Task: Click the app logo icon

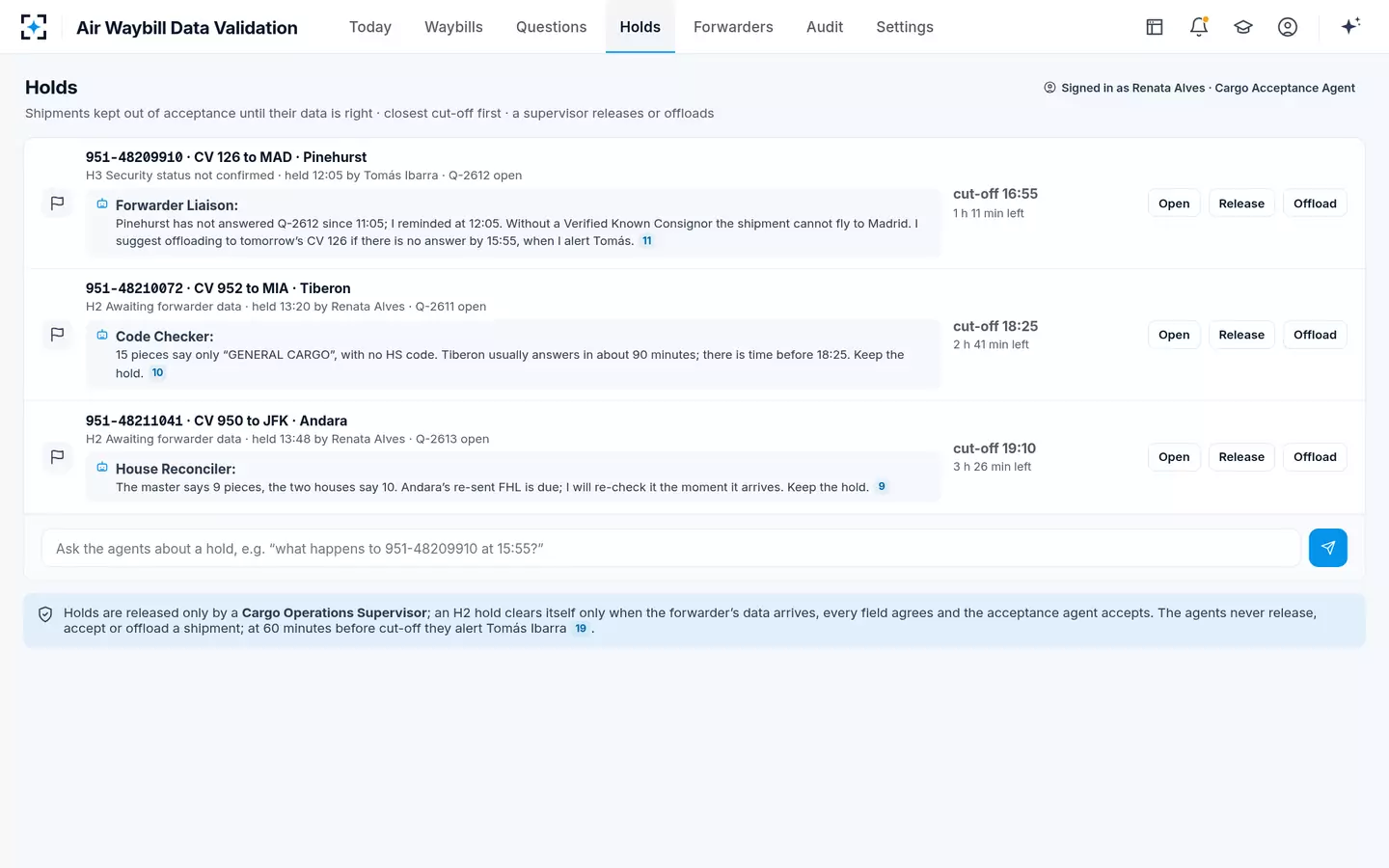Action: click(x=34, y=27)
